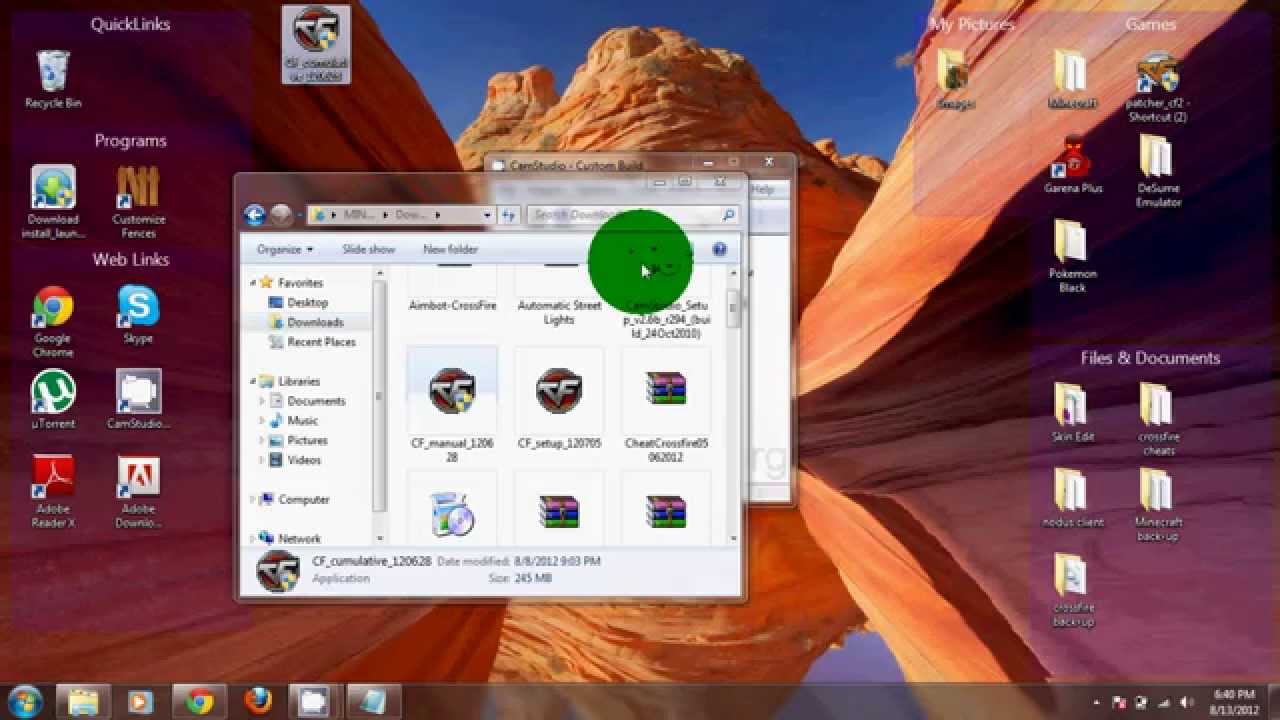Collapse the Libraries tree section

tap(253, 381)
